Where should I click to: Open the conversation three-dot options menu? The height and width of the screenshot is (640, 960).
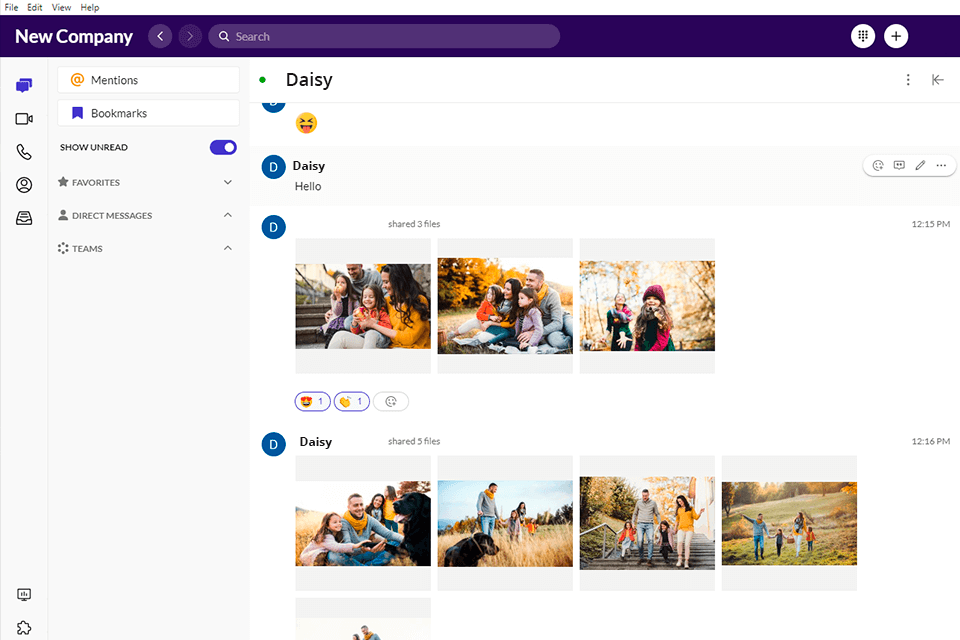click(x=908, y=80)
